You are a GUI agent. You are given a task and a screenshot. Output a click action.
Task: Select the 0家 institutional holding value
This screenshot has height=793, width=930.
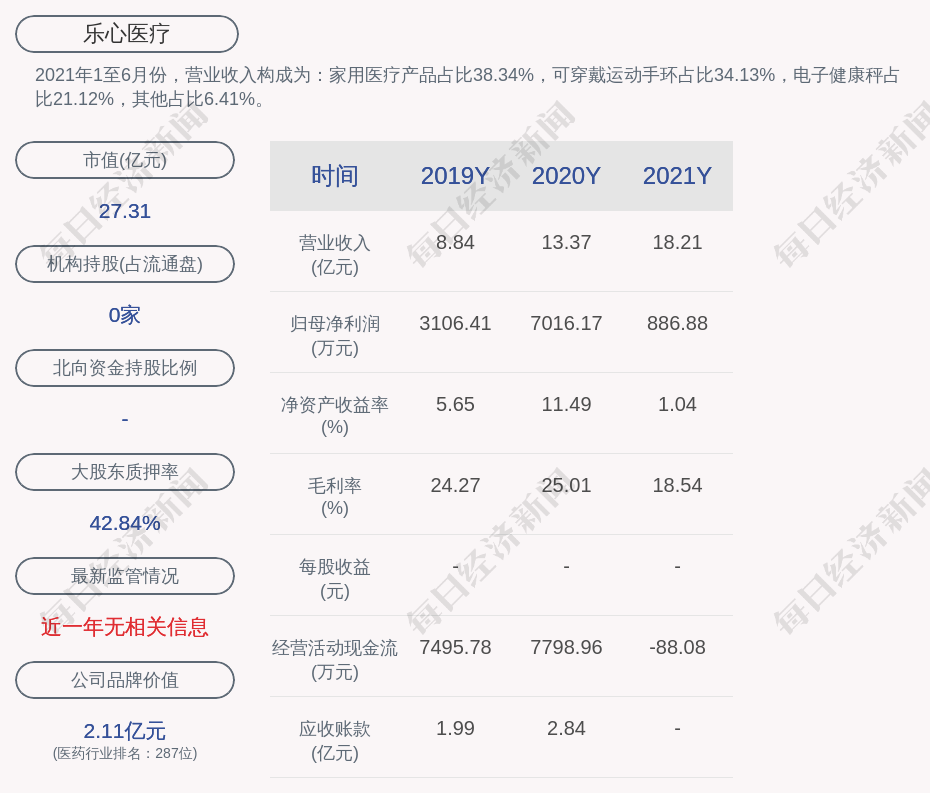[125, 315]
